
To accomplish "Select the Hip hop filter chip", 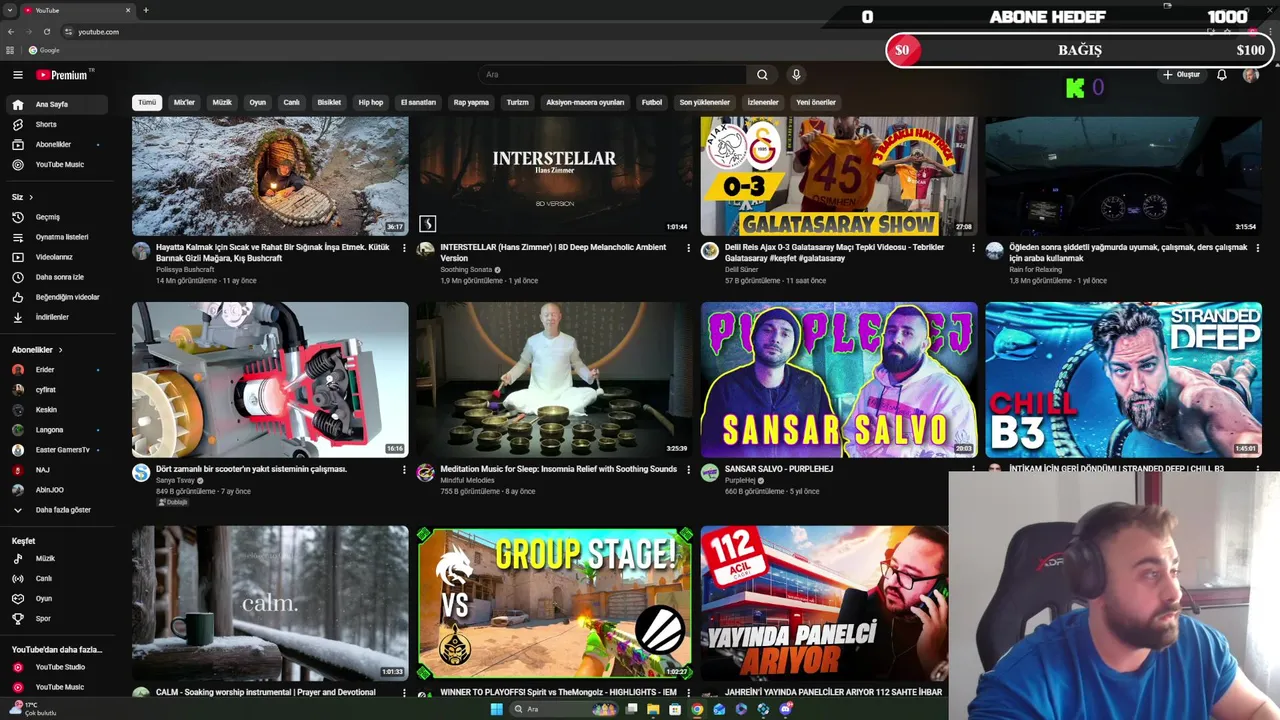I will (x=371, y=102).
